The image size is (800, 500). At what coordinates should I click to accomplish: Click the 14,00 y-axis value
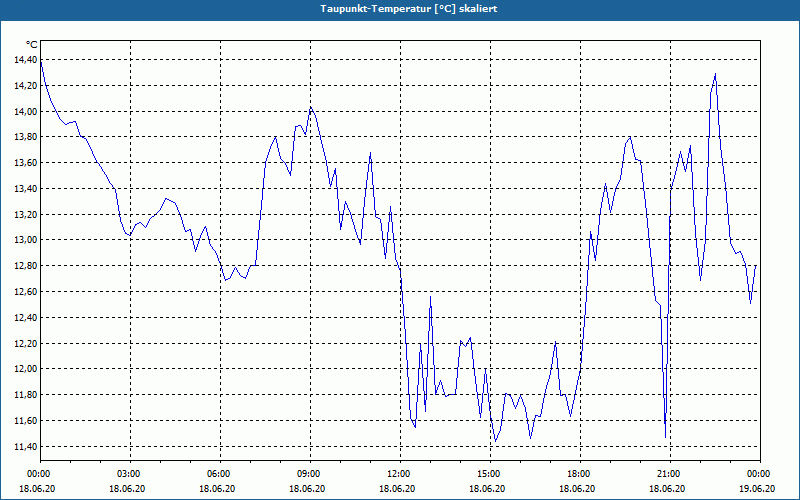pyautogui.click(x=26, y=112)
